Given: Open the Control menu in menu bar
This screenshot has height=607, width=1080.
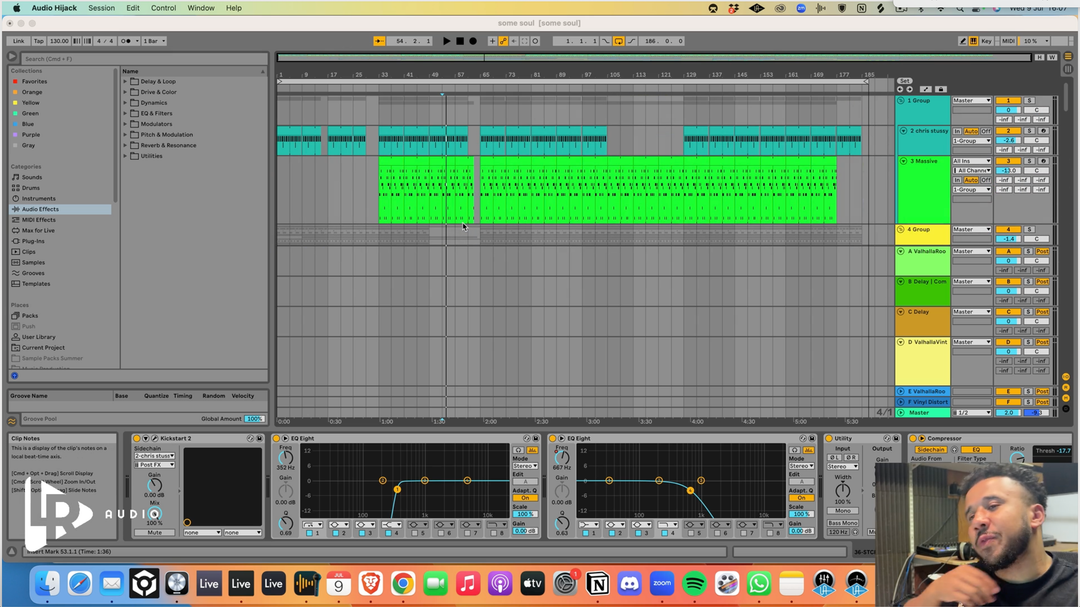Looking at the screenshot, I should [x=163, y=8].
